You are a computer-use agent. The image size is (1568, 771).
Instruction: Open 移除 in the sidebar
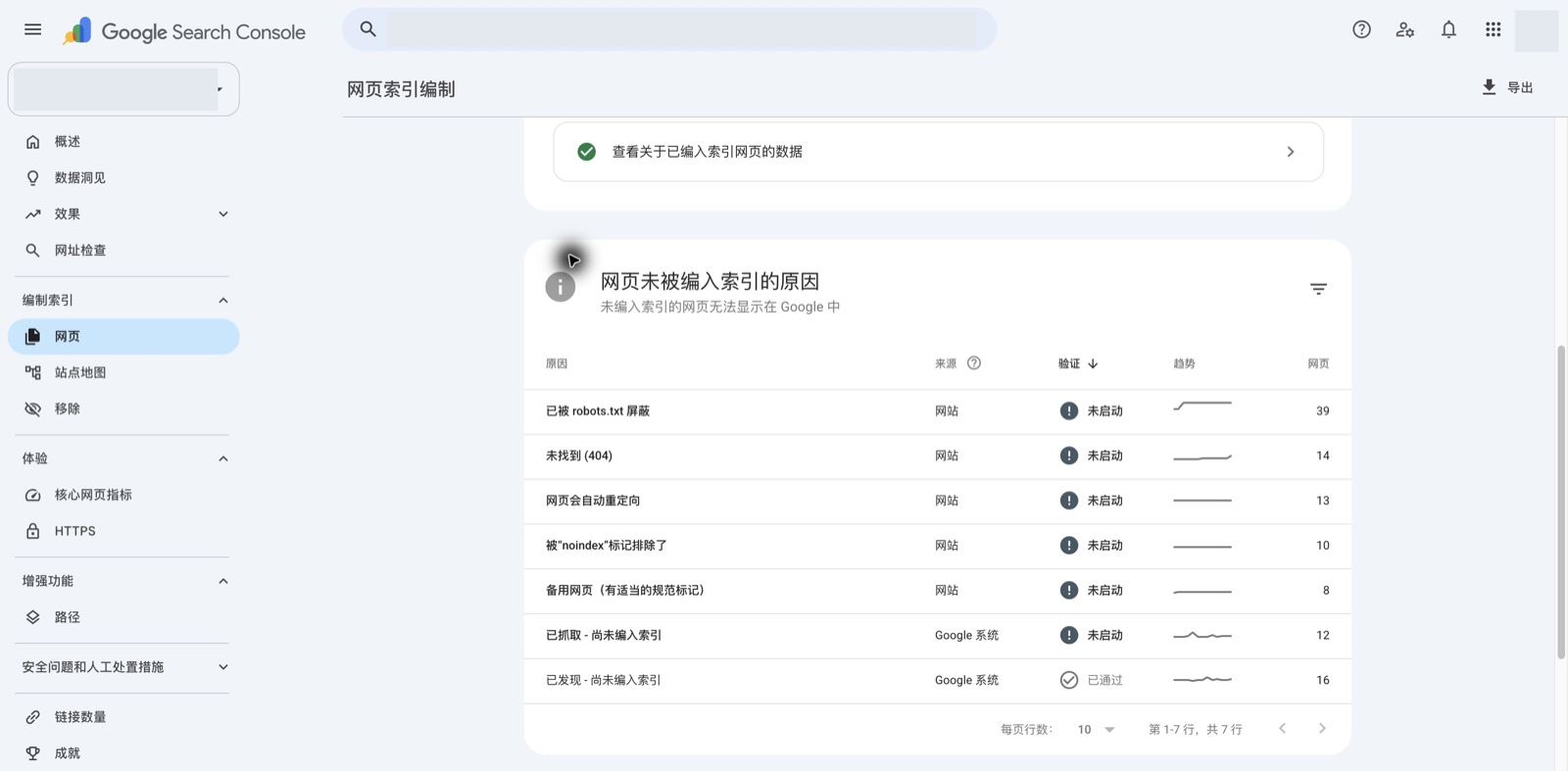(x=123, y=410)
